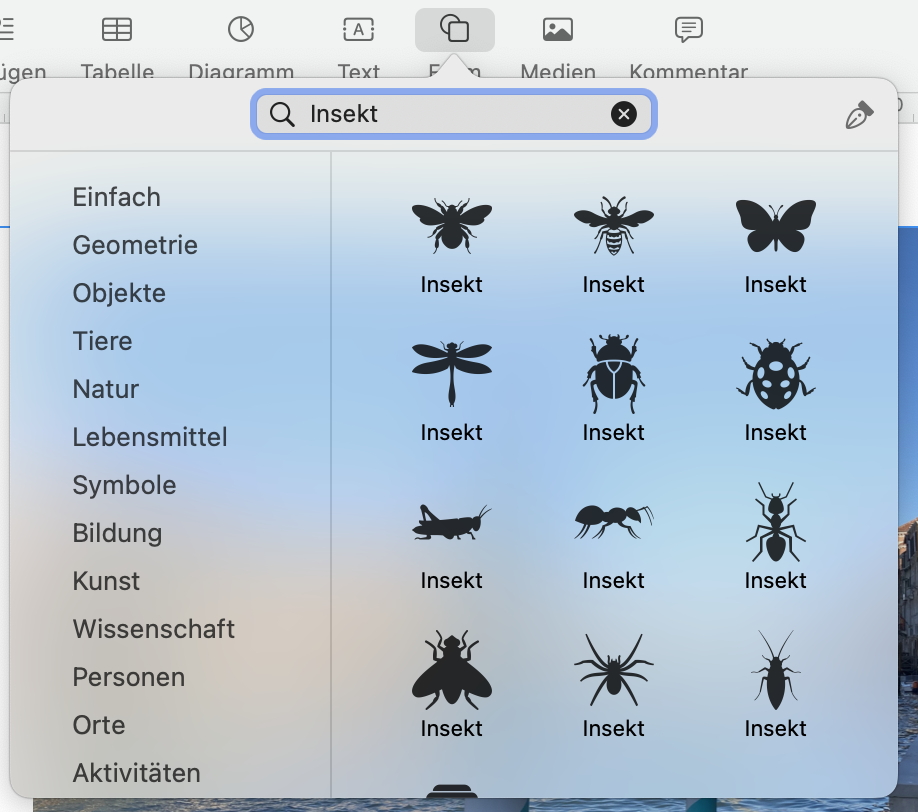Select the Kunst category
This screenshot has width=918, height=812.
pos(106,581)
